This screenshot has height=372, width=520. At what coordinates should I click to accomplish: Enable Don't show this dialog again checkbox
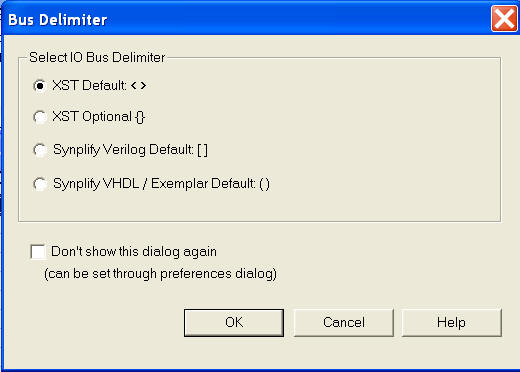point(38,252)
